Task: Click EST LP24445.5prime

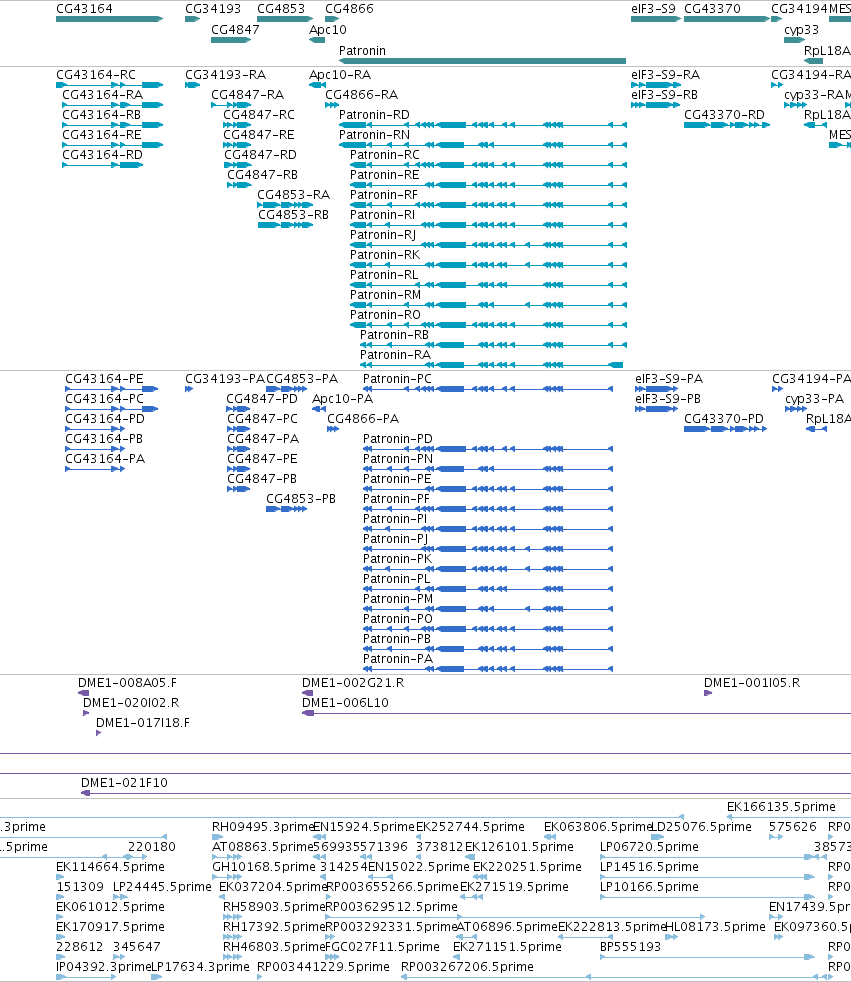Action: click(x=162, y=887)
